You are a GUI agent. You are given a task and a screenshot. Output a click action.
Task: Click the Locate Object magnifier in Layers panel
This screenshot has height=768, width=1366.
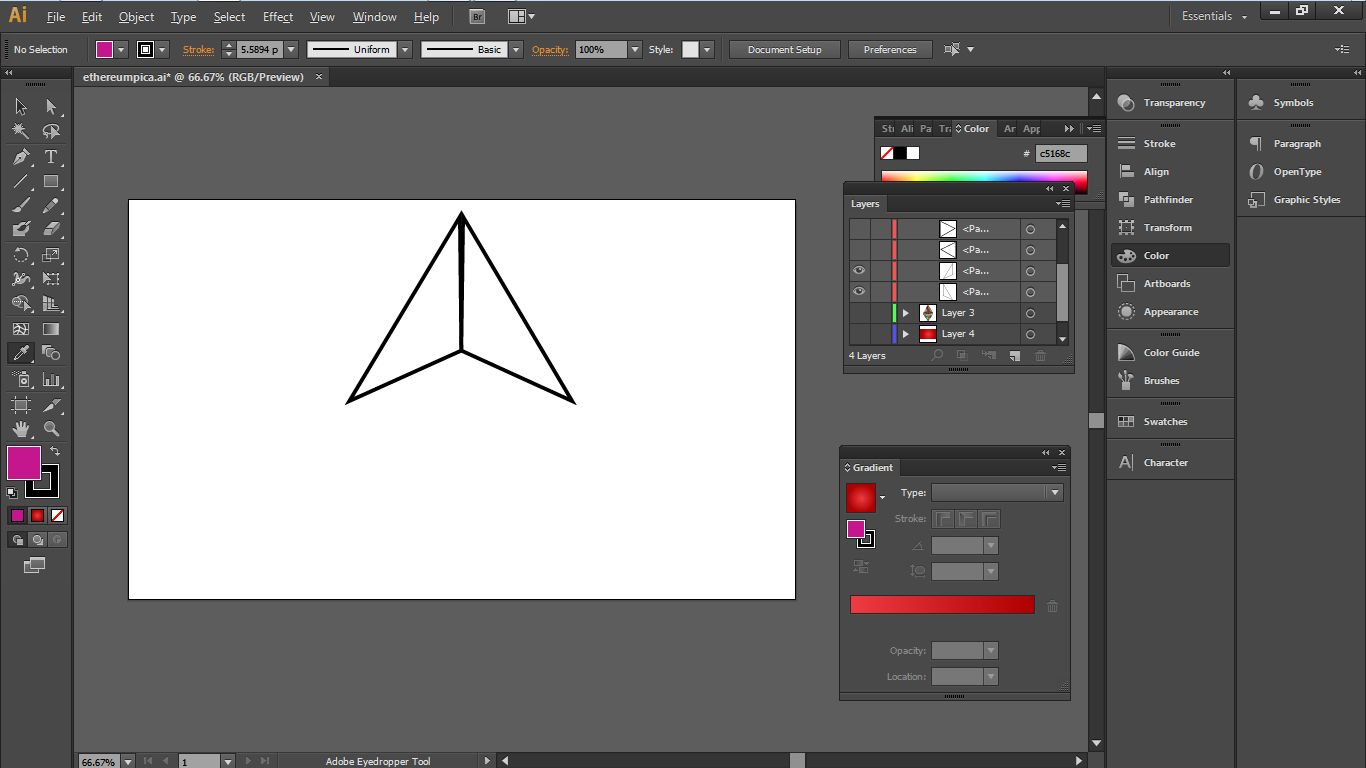point(937,355)
